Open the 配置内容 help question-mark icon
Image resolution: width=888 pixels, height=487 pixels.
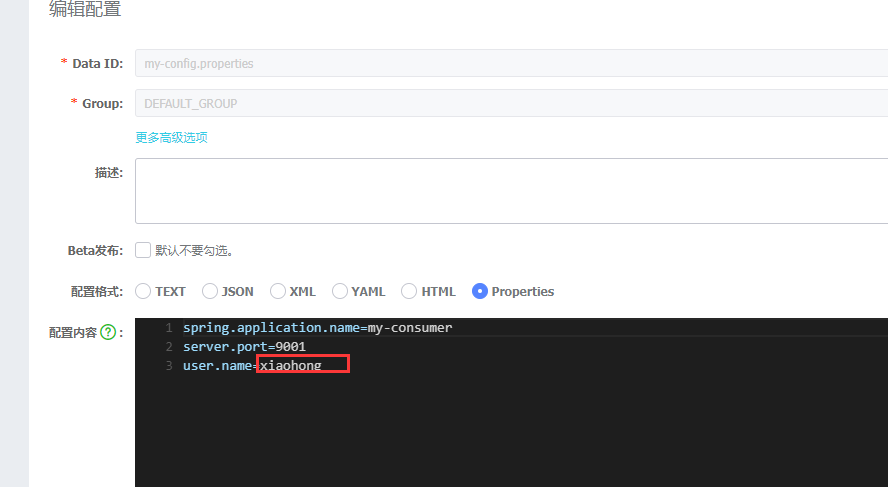[108, 332]
